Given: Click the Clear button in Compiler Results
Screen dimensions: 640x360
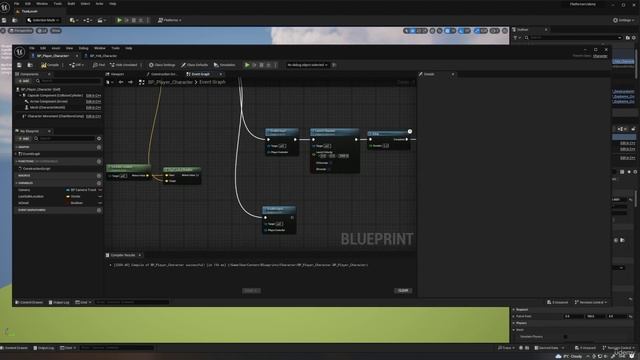Looking at the screenshot, I should 403,291.
